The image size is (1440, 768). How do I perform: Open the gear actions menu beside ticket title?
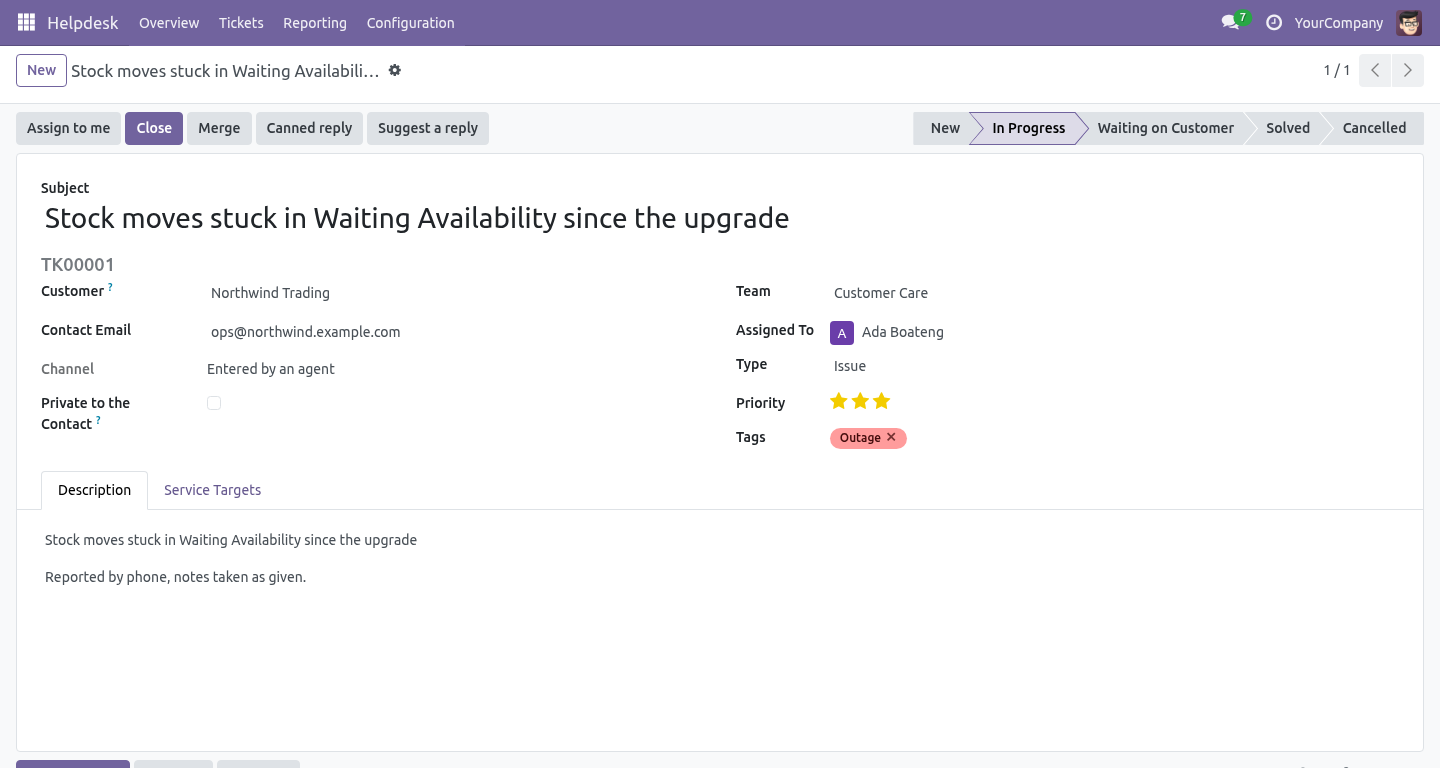(x=395, y=70)
